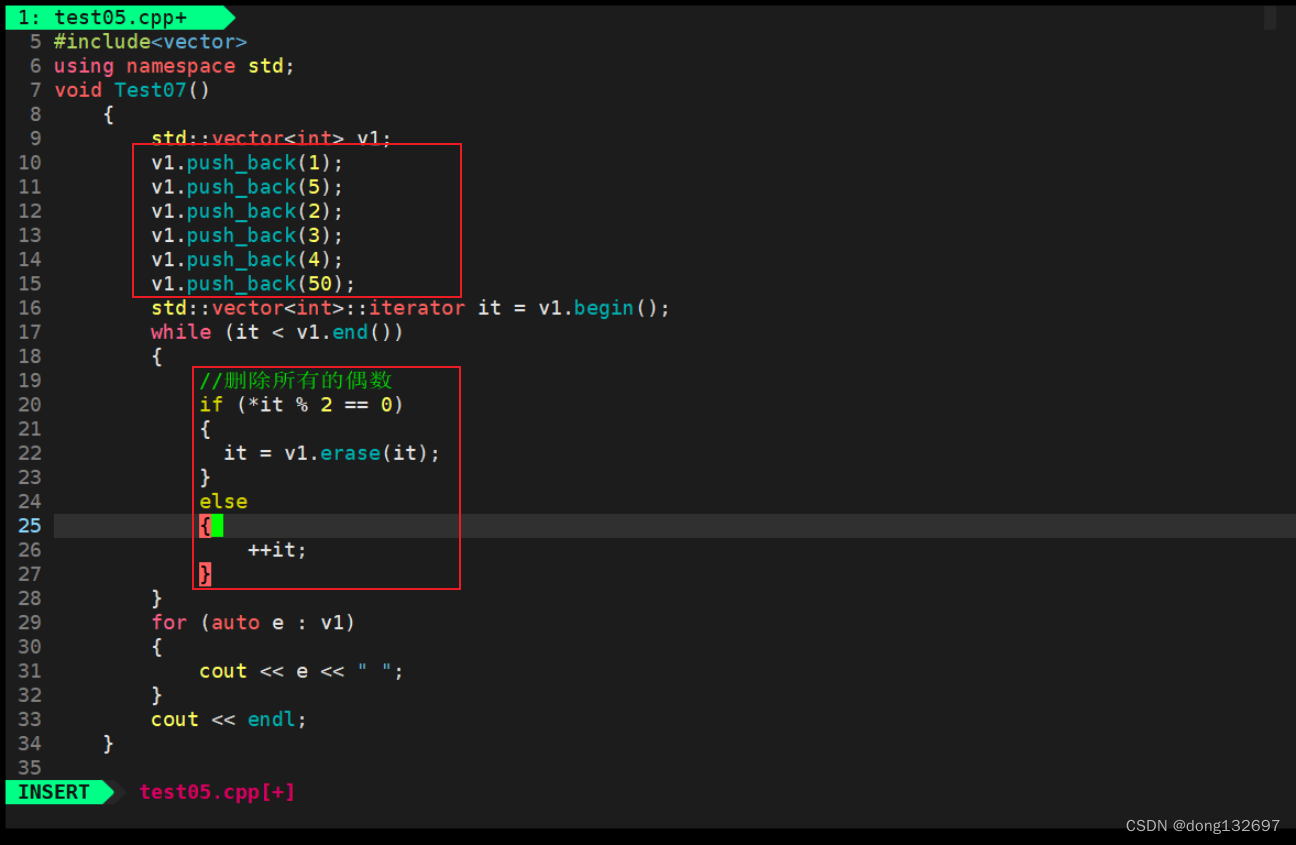Click the iterator declaration 'it = v1.begin();'
The width and height of the screenshot is (1296, 845).
click(x=573, y=308)
